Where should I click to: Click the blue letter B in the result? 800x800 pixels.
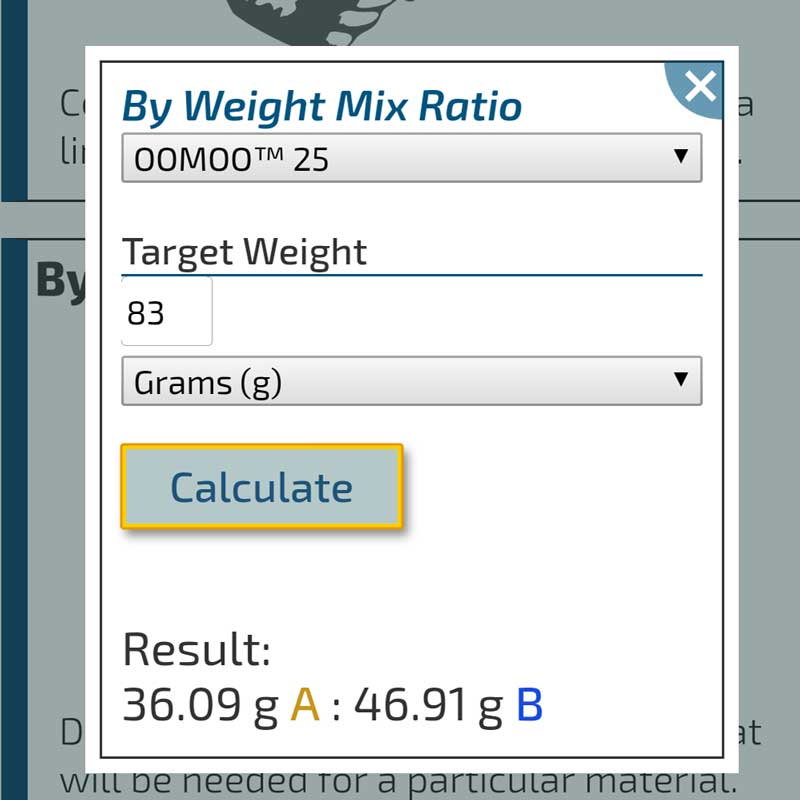[530, 706]
